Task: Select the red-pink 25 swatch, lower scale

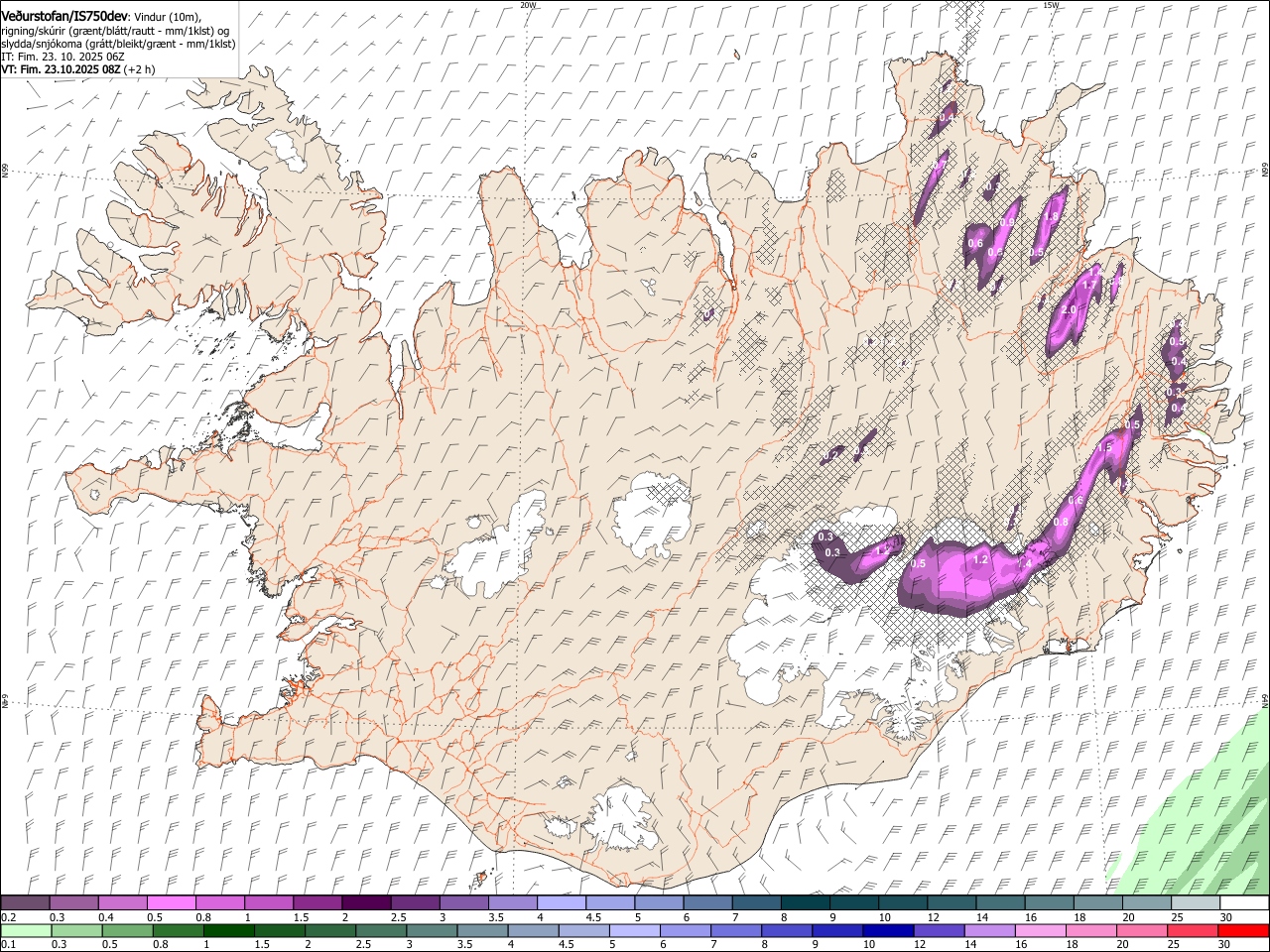Action: coord(1192,931)
